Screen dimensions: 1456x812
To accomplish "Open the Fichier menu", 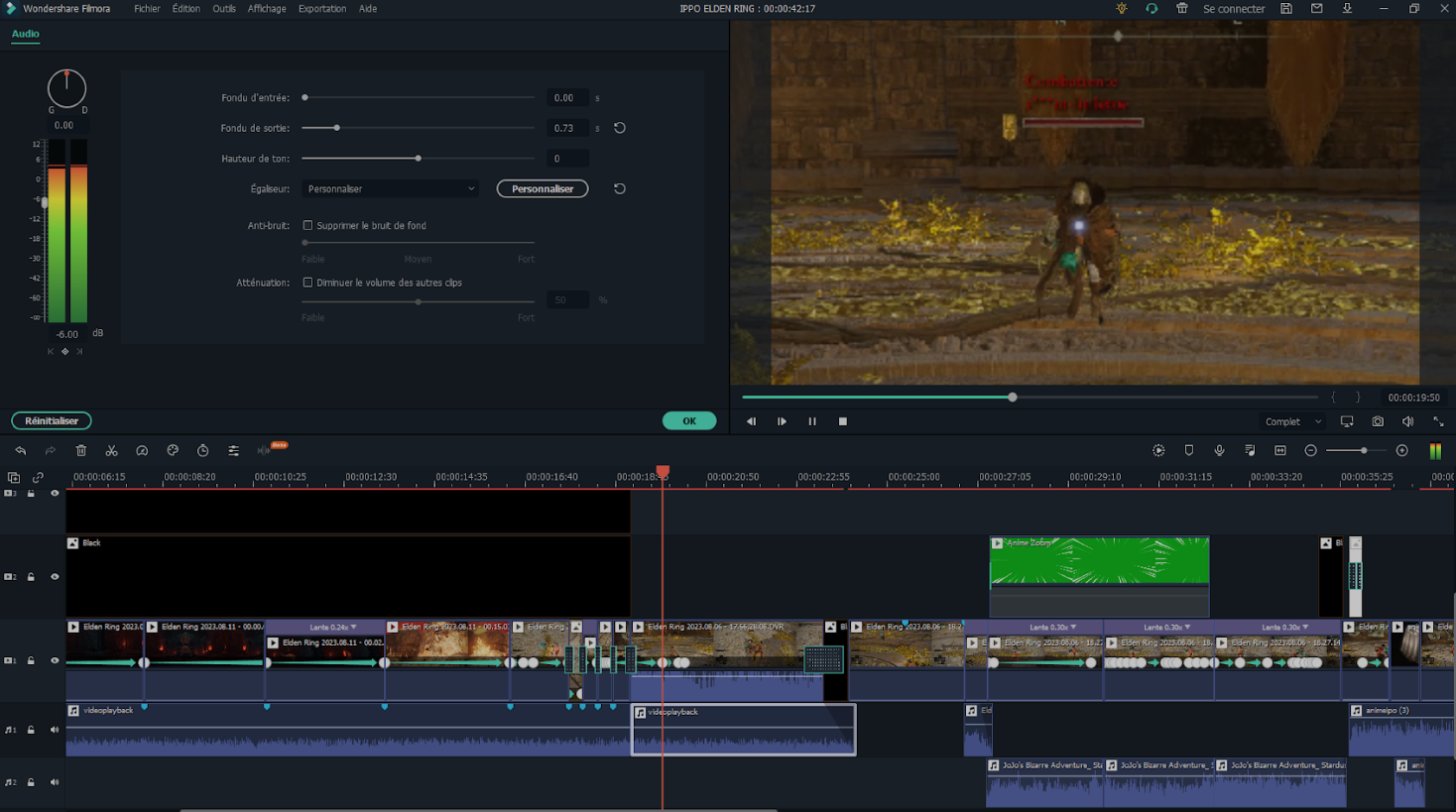I will (147, 8).
